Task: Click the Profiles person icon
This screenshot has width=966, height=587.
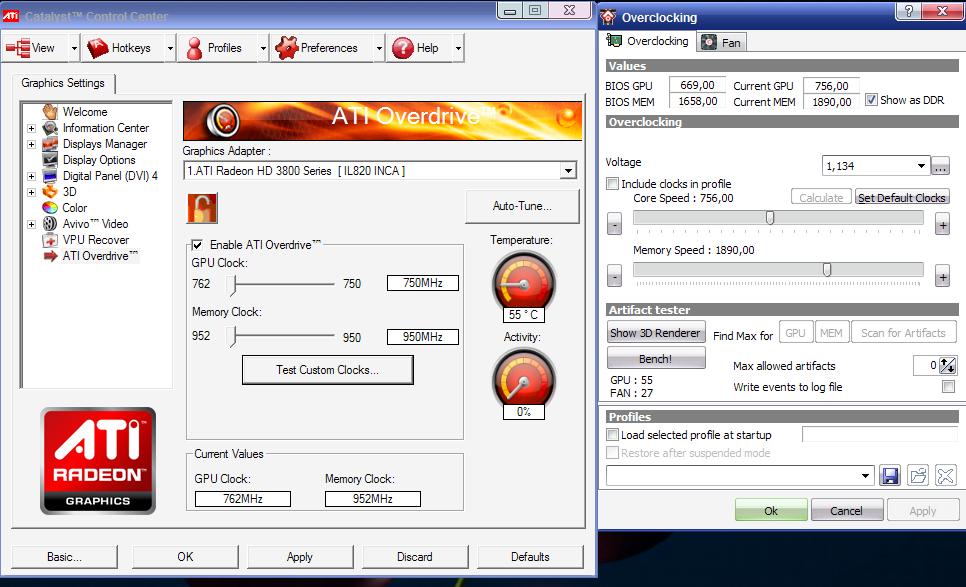Action: pos(194,48)
